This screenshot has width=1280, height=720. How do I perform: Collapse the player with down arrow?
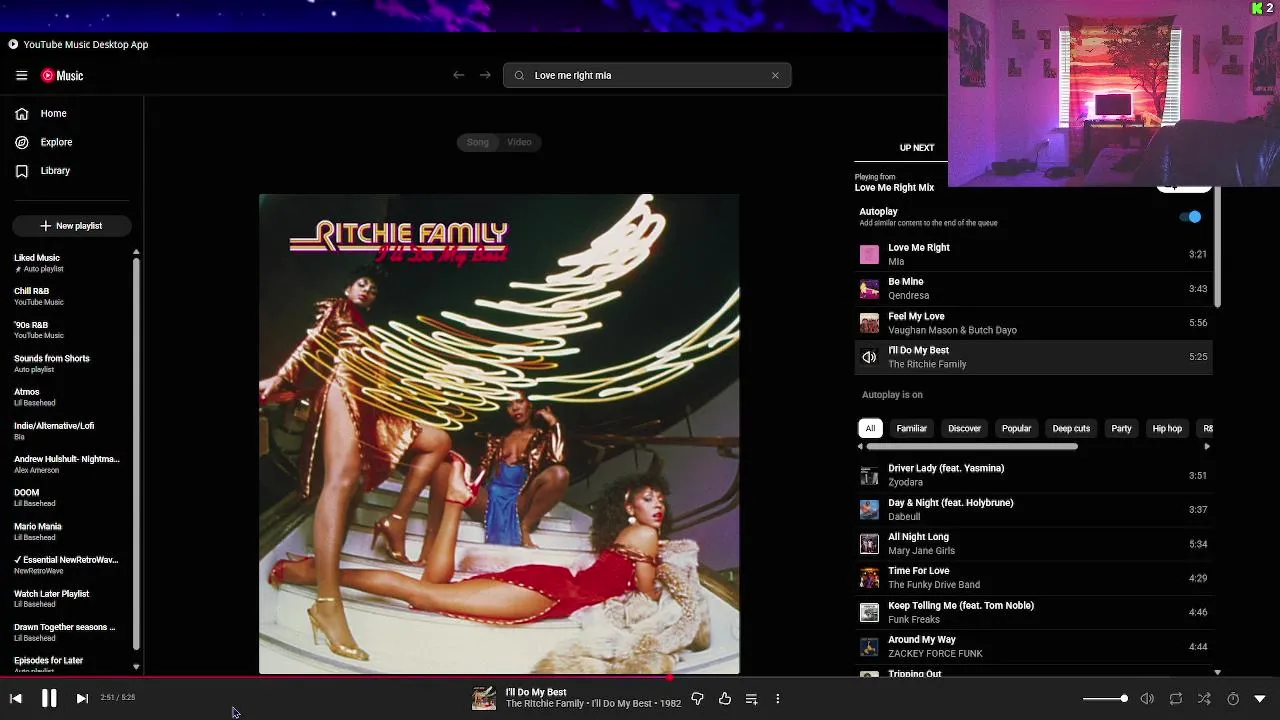1260,699
